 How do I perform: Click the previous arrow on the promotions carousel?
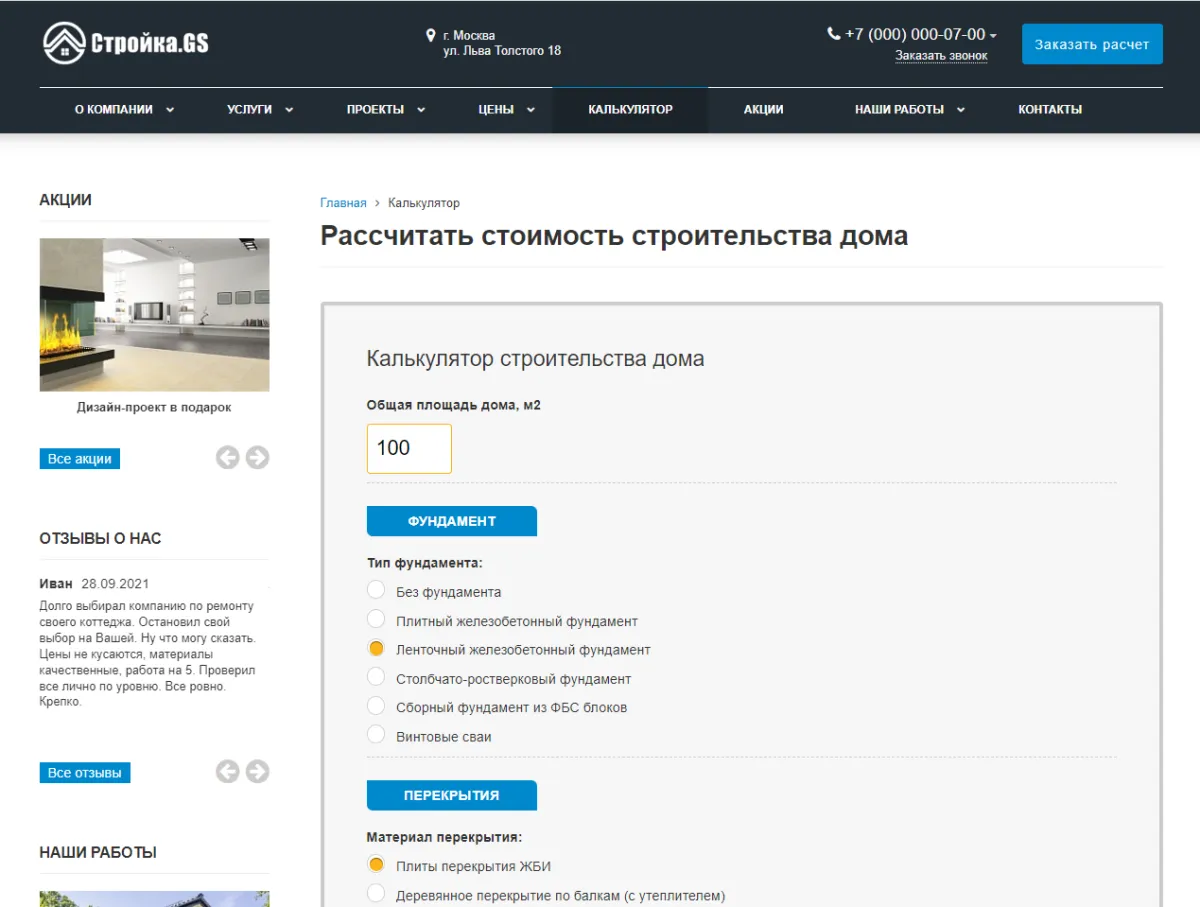227,457
